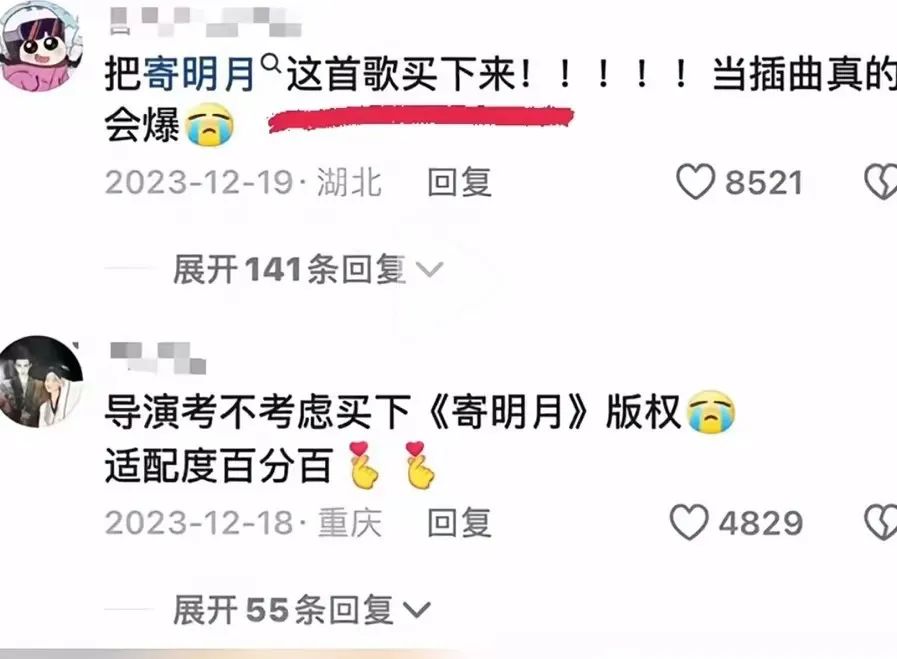Open the couple photo avatar profile

[x=40, y=382]
